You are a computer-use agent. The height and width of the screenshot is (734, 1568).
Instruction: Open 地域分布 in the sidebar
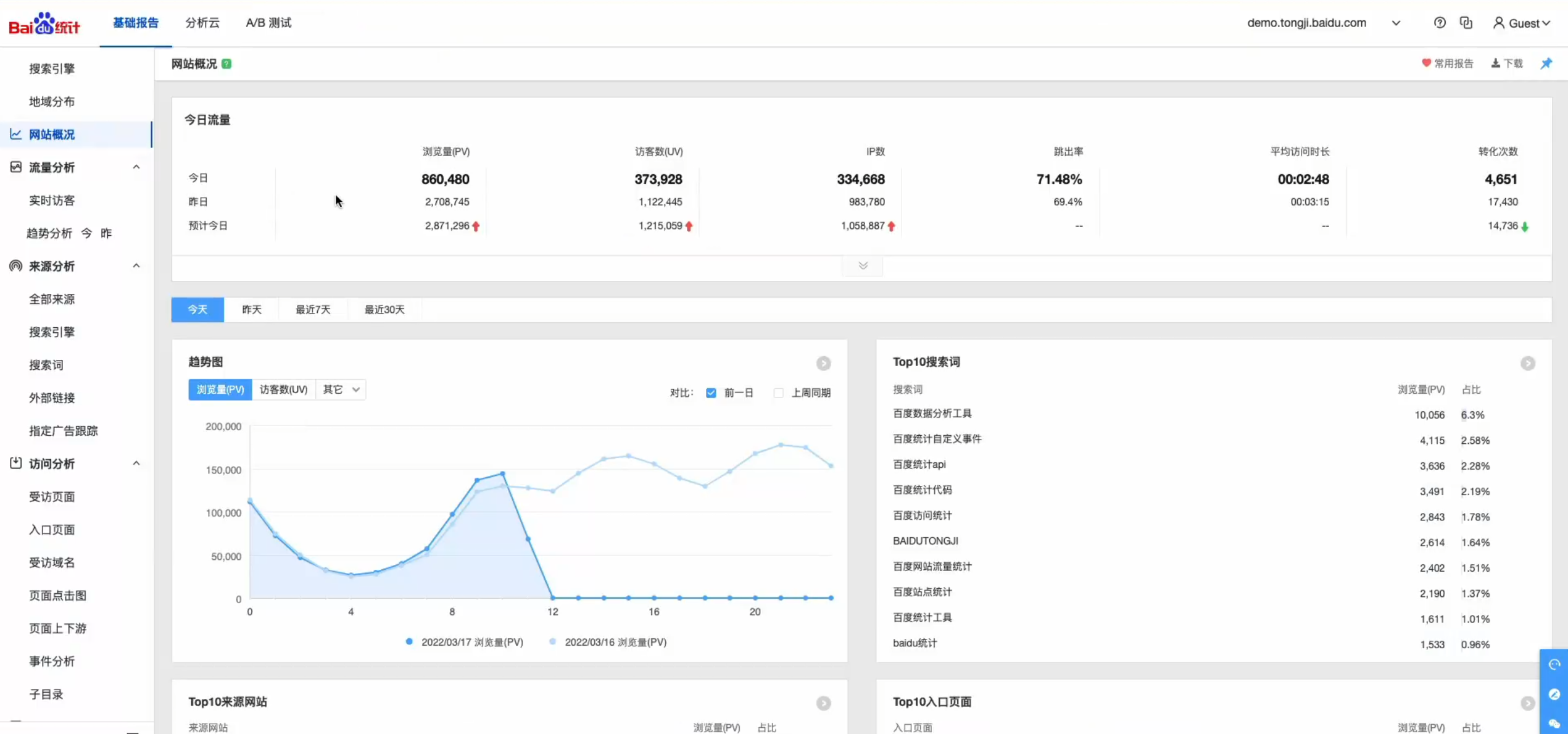point(52,101)
